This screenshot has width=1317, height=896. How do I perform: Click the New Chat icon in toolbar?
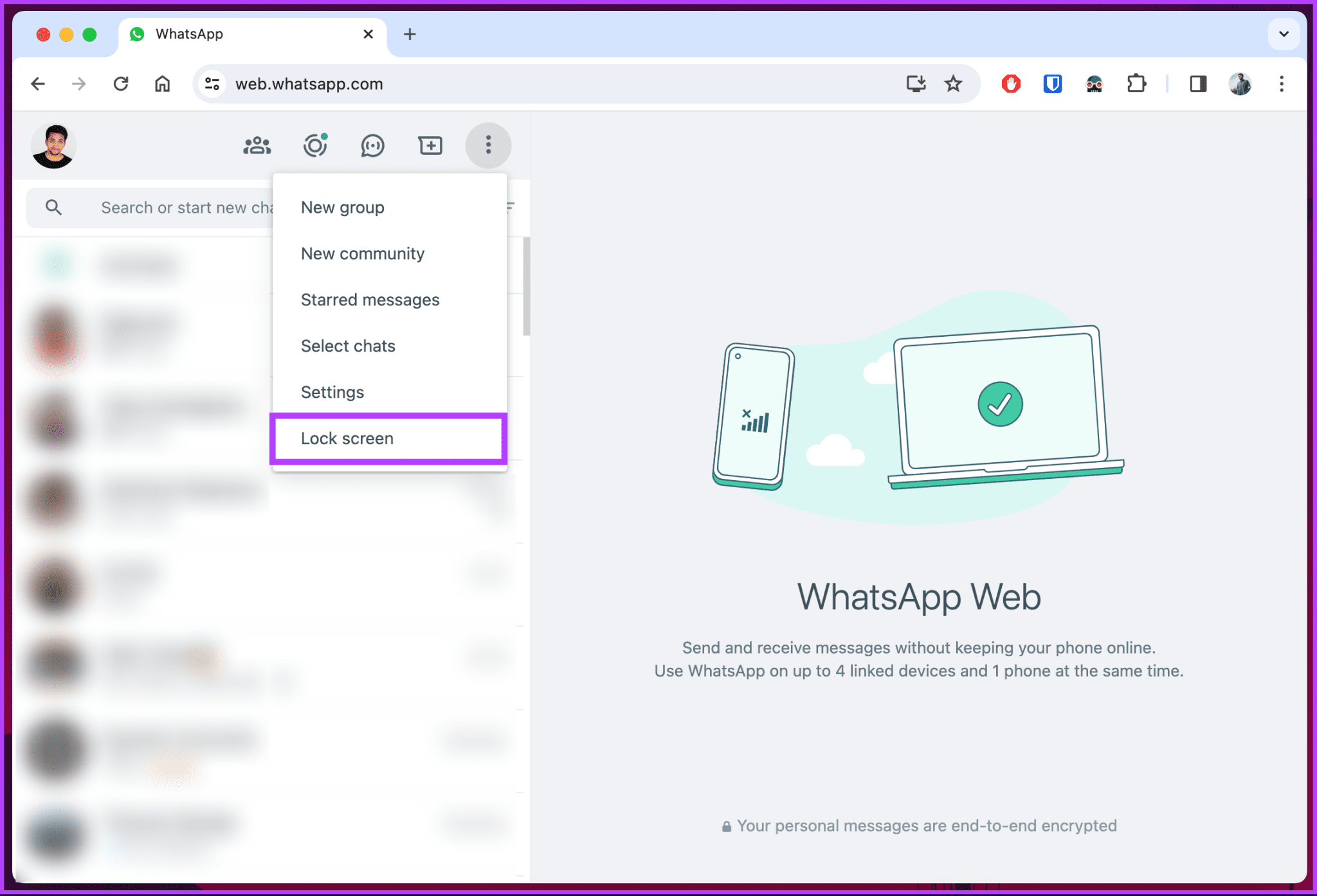(x=430, y=145)
